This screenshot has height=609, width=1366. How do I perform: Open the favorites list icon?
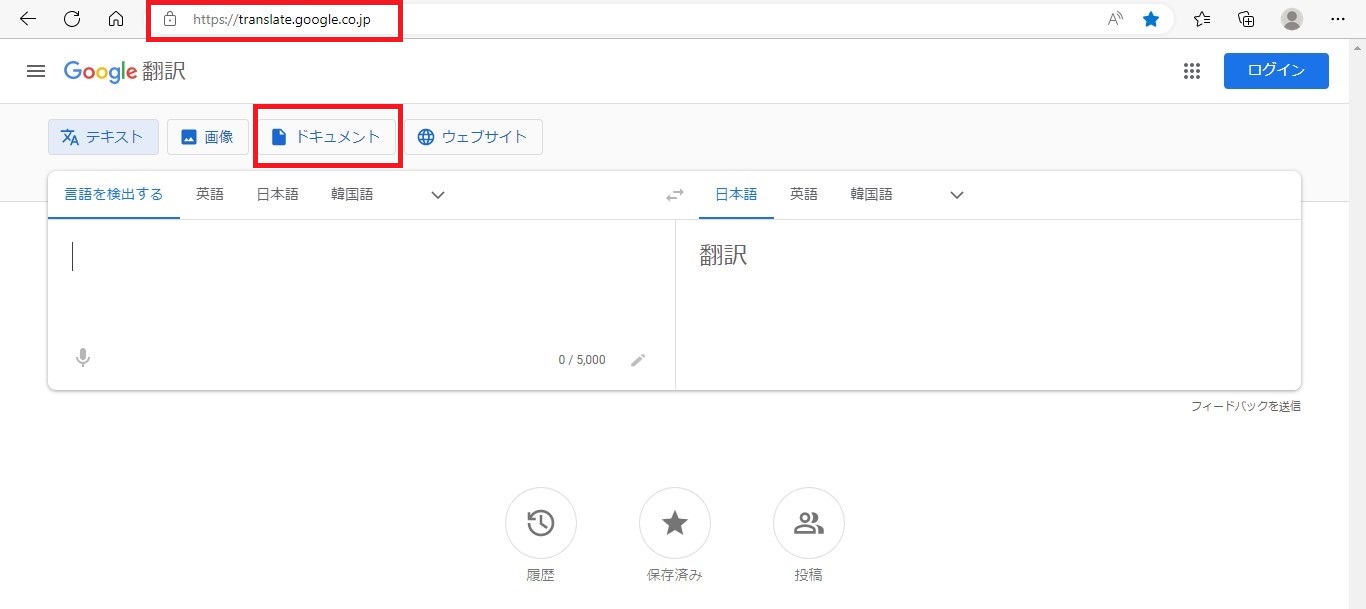(1202, 19)
